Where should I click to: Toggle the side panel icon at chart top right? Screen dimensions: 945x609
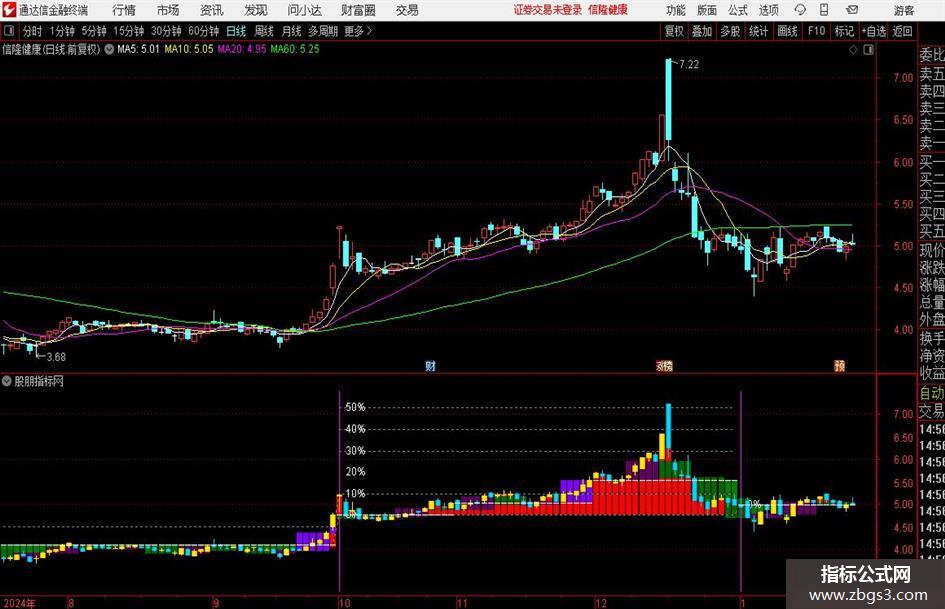868,50
